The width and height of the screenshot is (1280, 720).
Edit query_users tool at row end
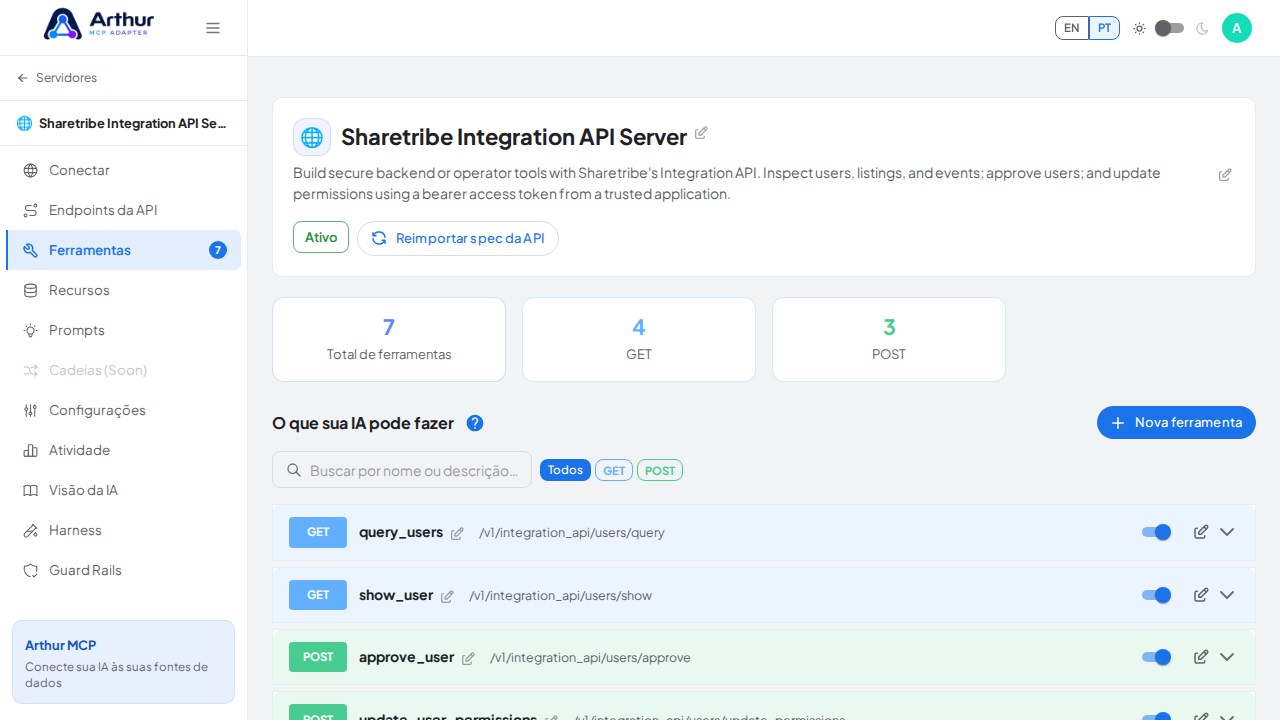tap(1201, 532)
